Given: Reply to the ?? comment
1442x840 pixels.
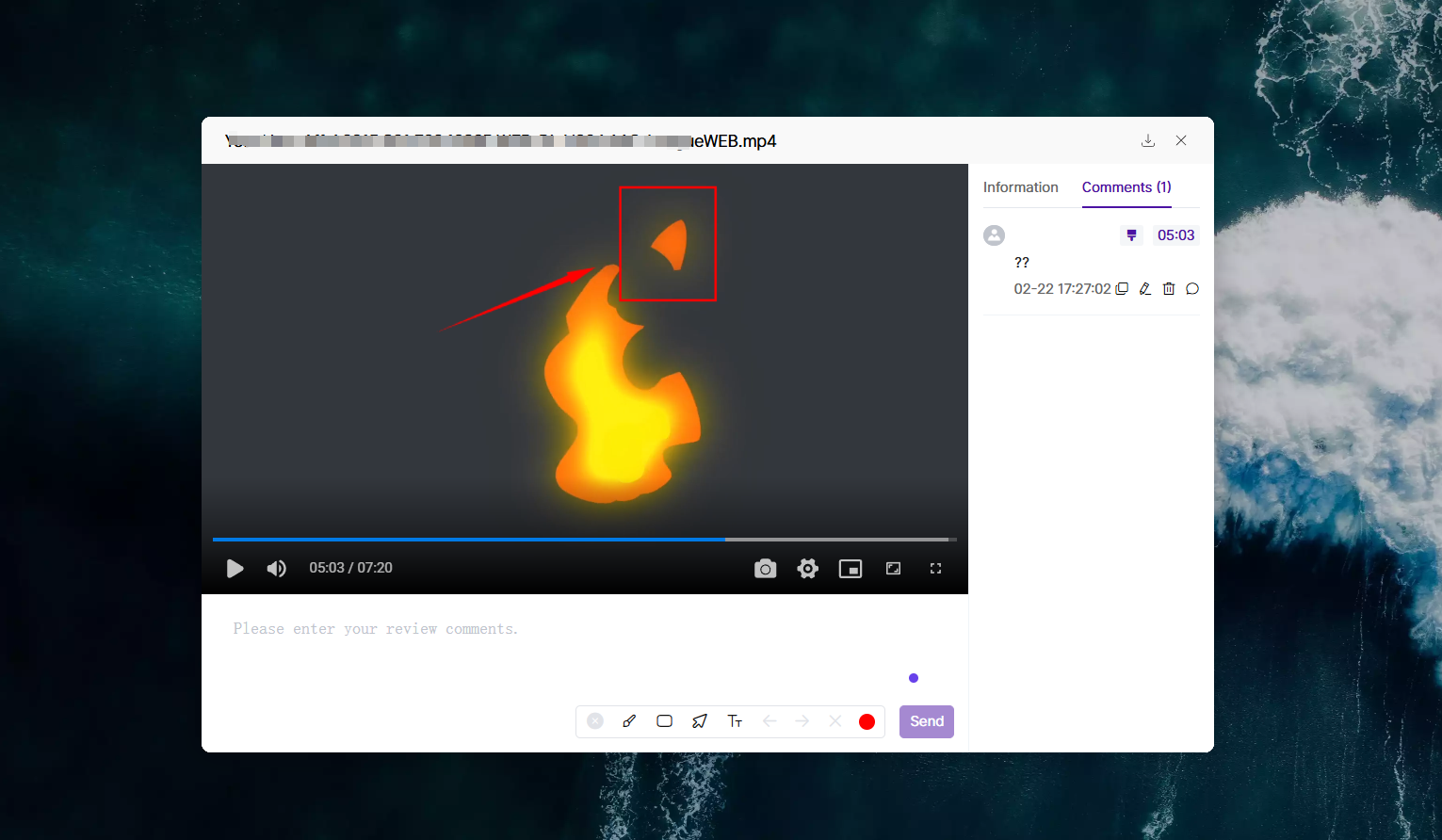Looking at the screenshot, I should pos(1192,289).
